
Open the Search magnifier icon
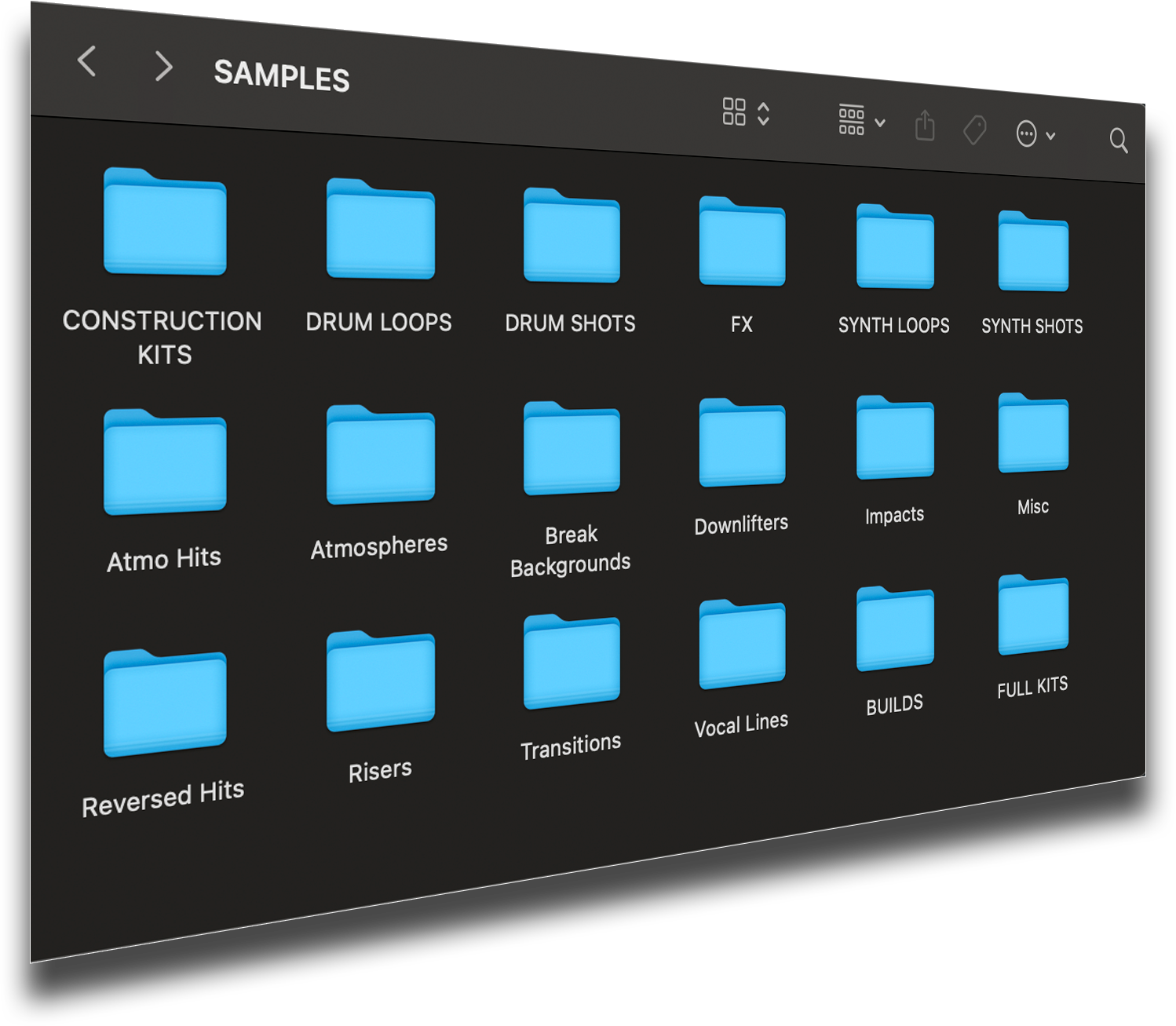[1118, 141]
